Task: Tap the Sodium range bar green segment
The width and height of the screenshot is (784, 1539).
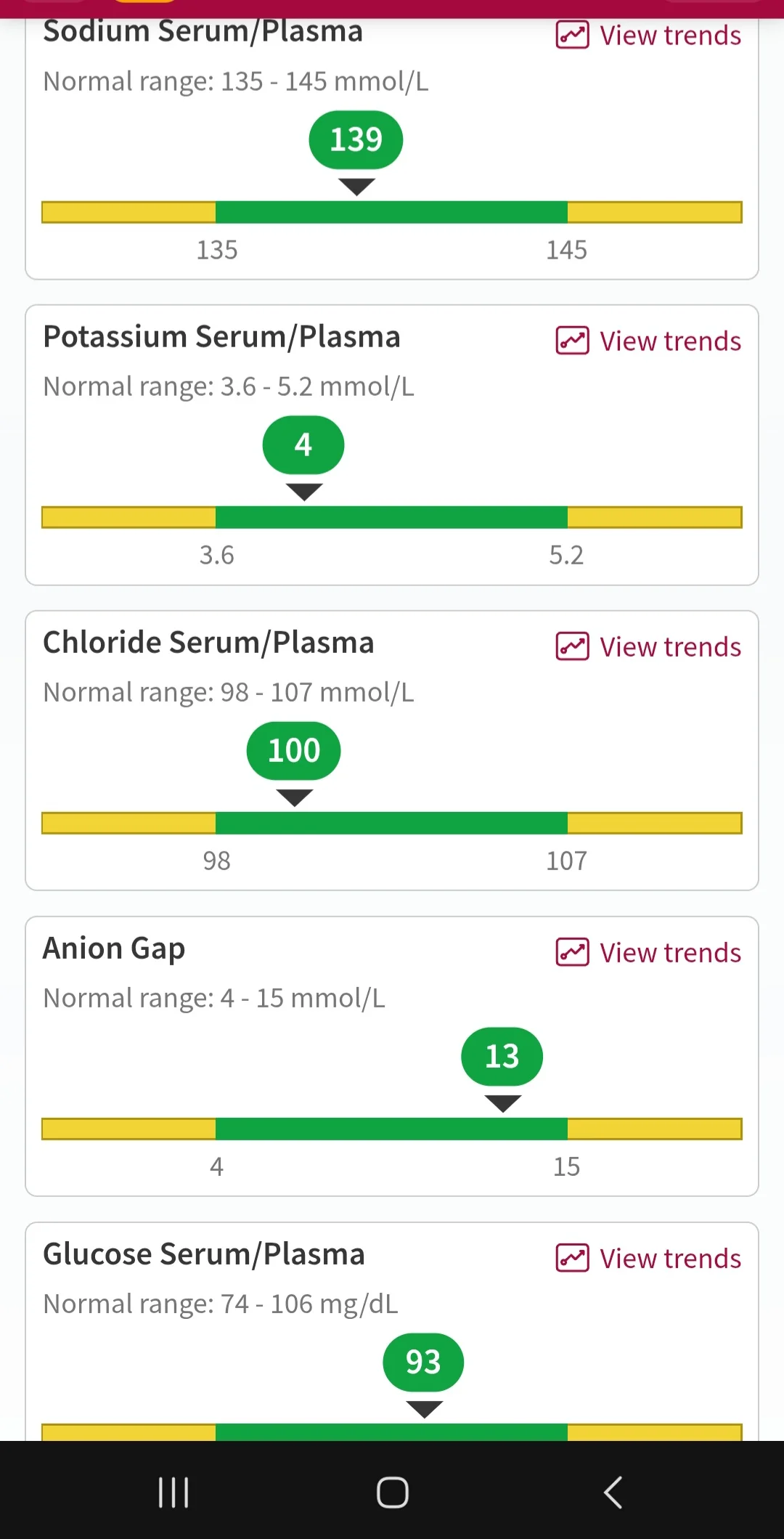Action: click(391, 212)
